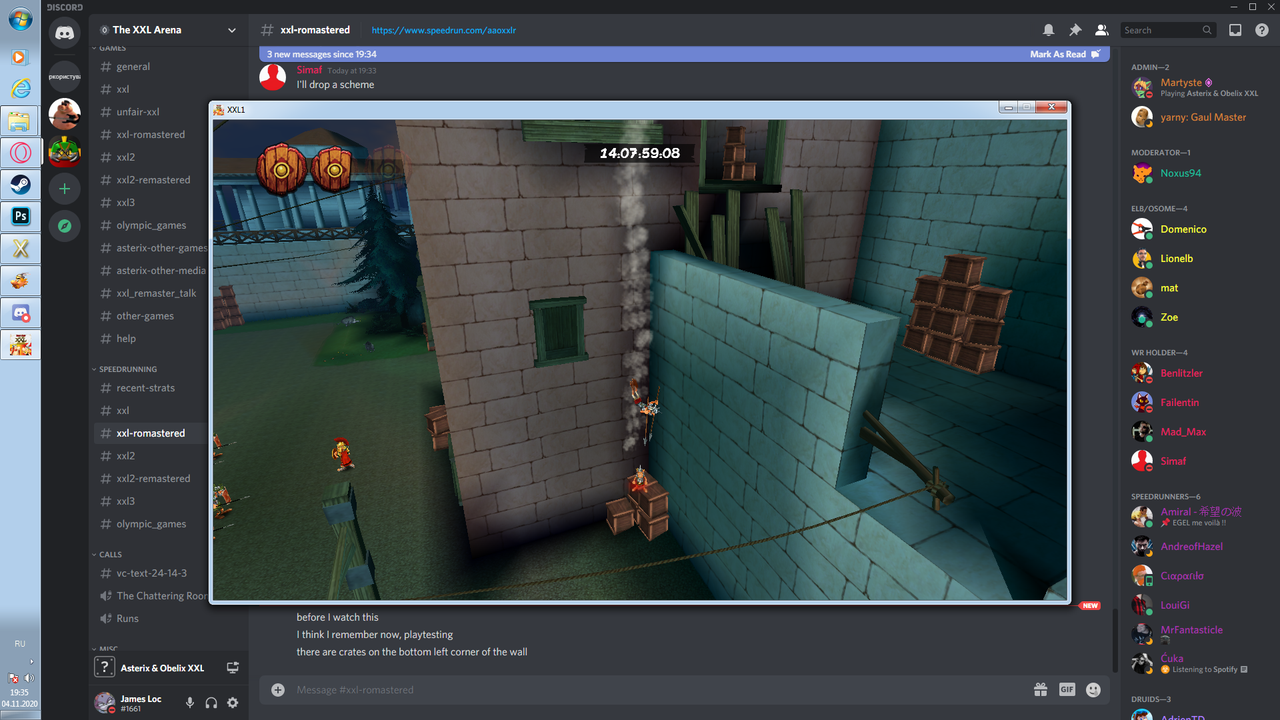Collapse the SPEEDRUNNING channel category
This screenshot has width=1280, height=720.
pos(127,369)
